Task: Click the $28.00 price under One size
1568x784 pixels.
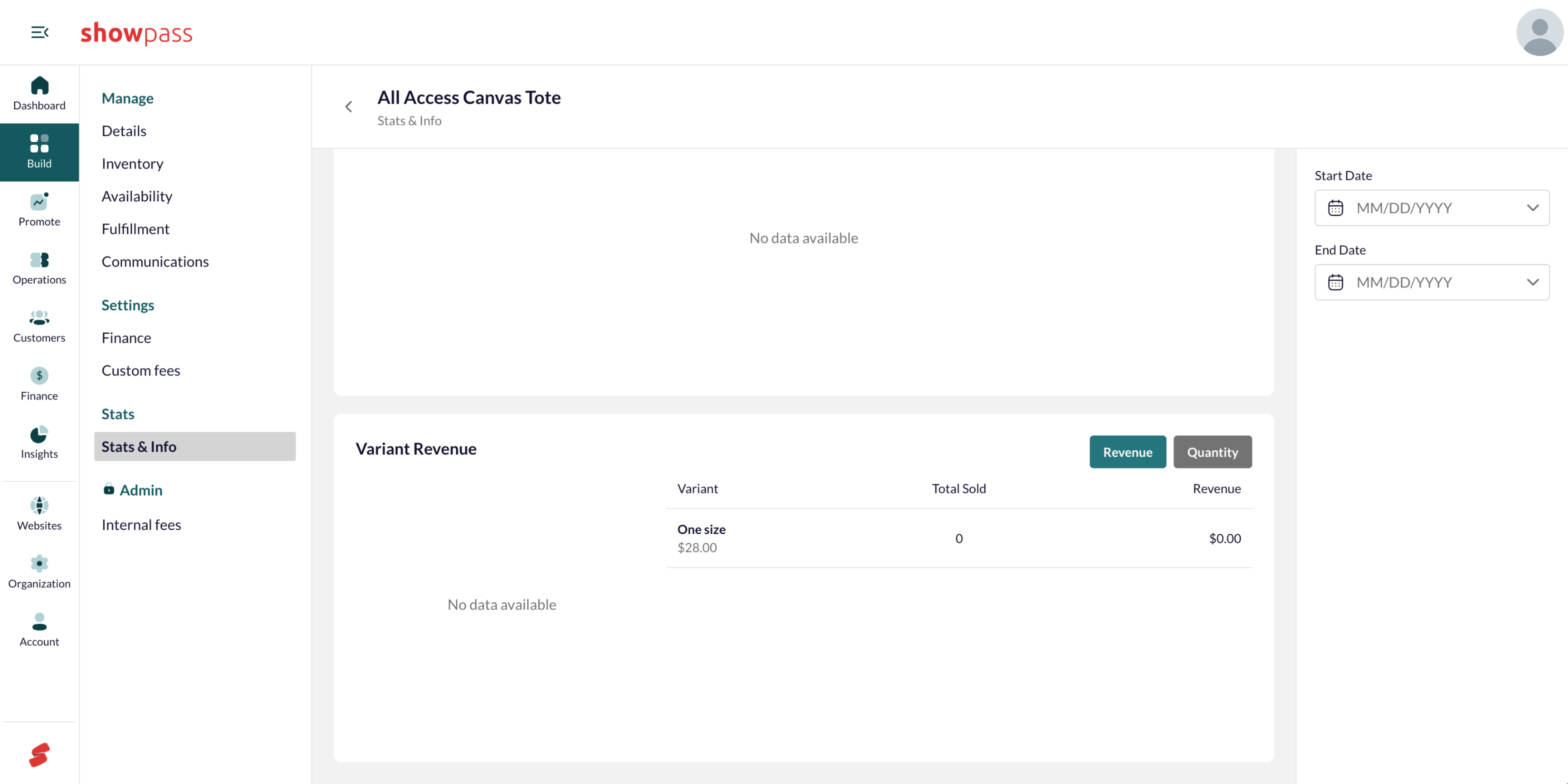Action: point(697,548)
